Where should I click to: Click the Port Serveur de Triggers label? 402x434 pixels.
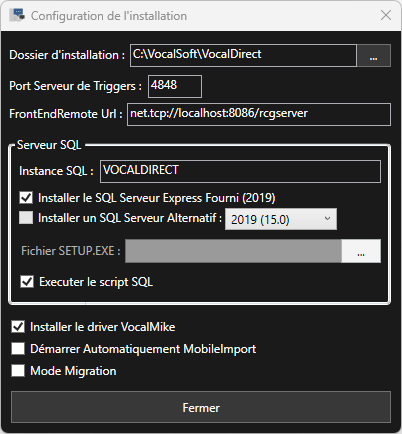click(x=75, y=86)
